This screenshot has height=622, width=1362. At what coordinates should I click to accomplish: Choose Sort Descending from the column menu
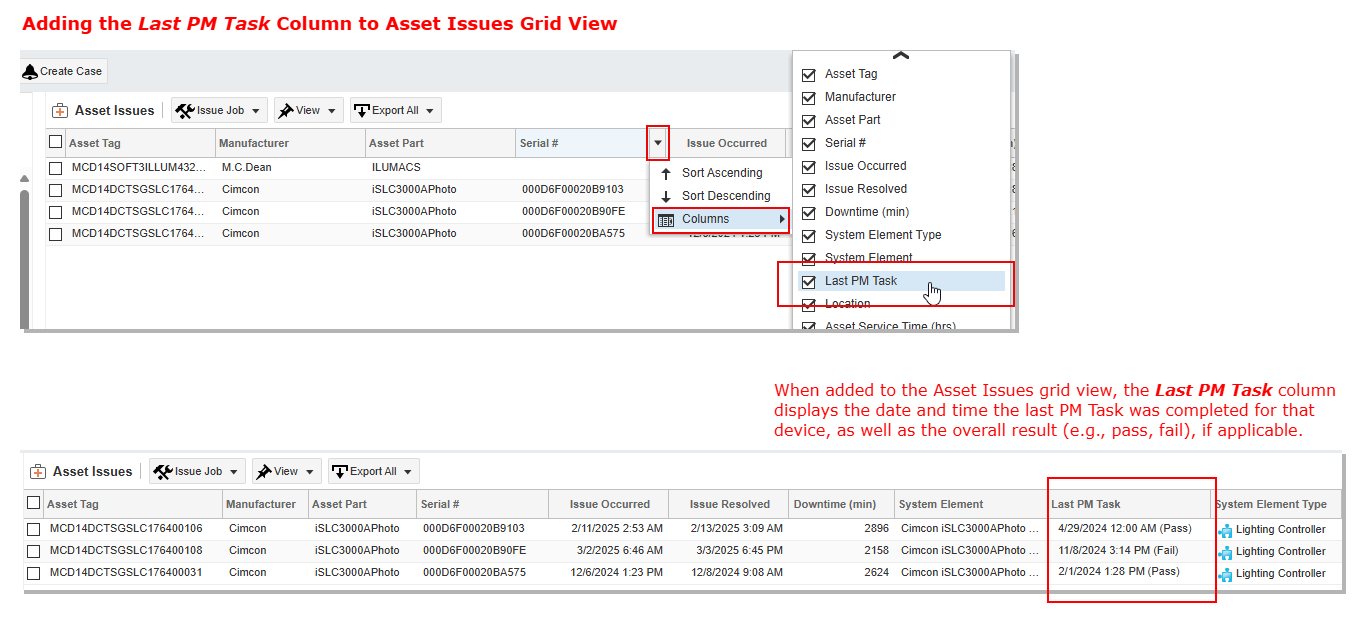pyautogui.click(x=726, y=196)
